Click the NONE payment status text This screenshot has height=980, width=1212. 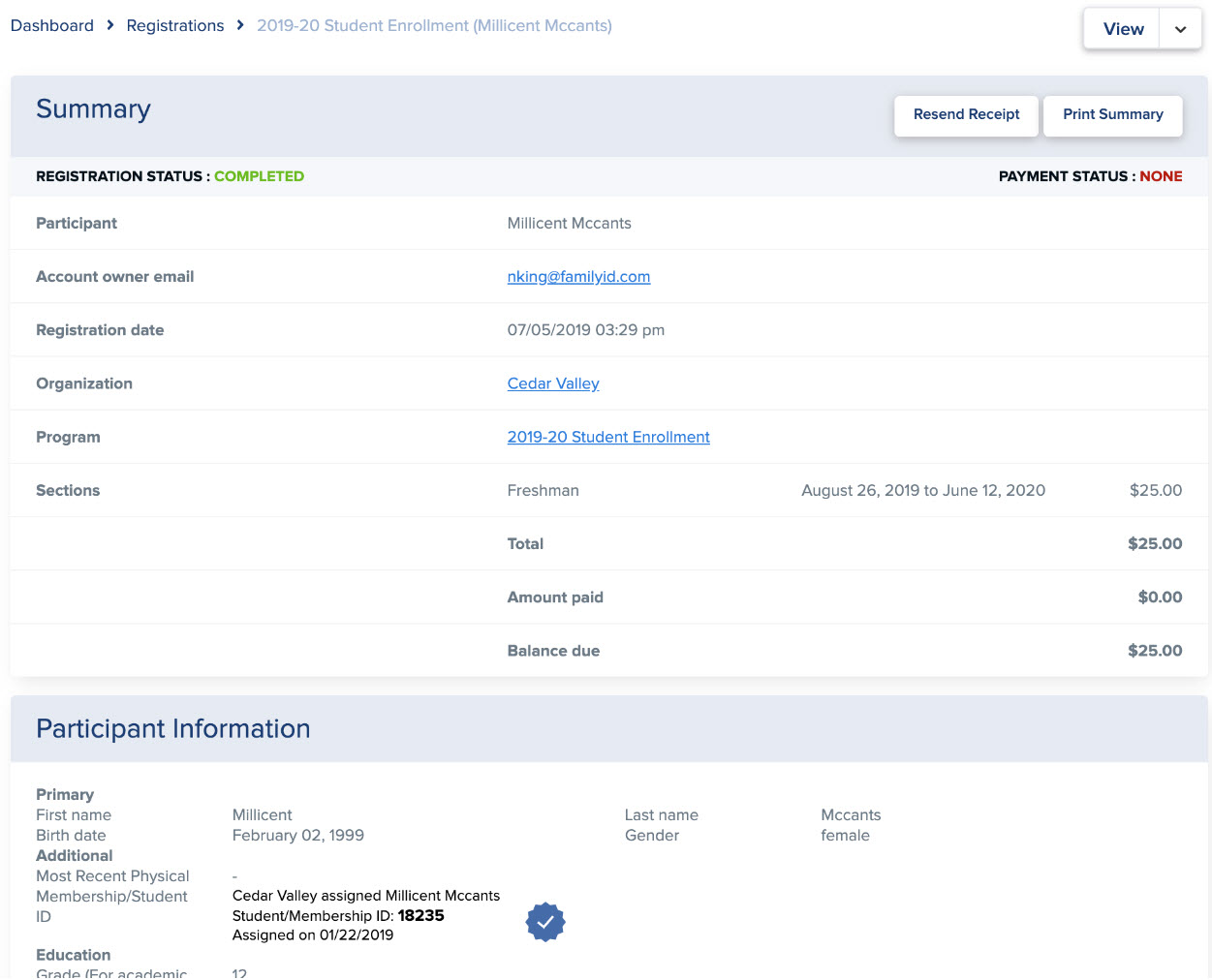click(x=1161, y=176)
